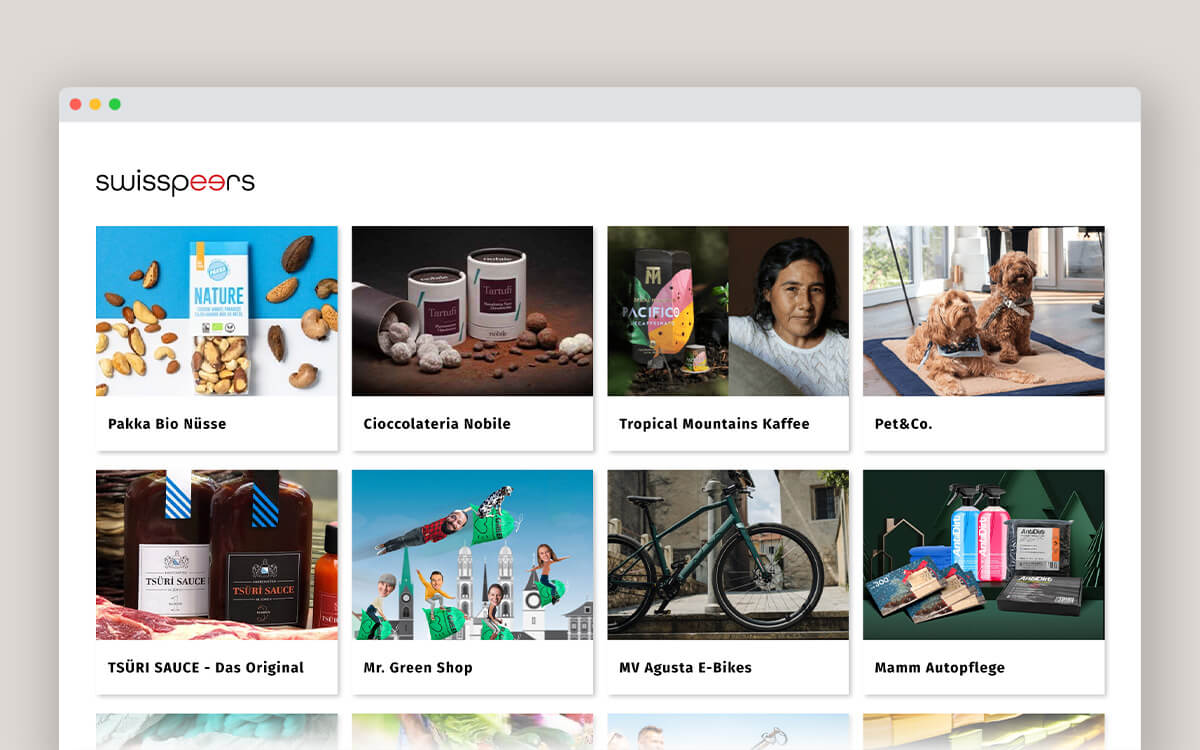Open the TSÜRI SAUCE bottles image

click(217, 555)
